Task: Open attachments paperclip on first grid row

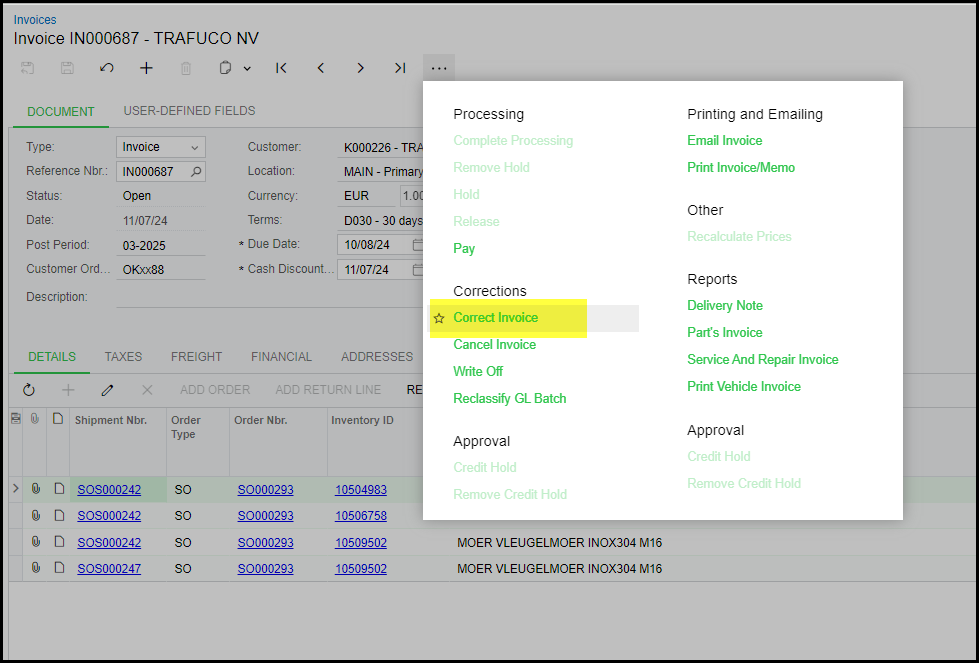Action: point(36,489)
